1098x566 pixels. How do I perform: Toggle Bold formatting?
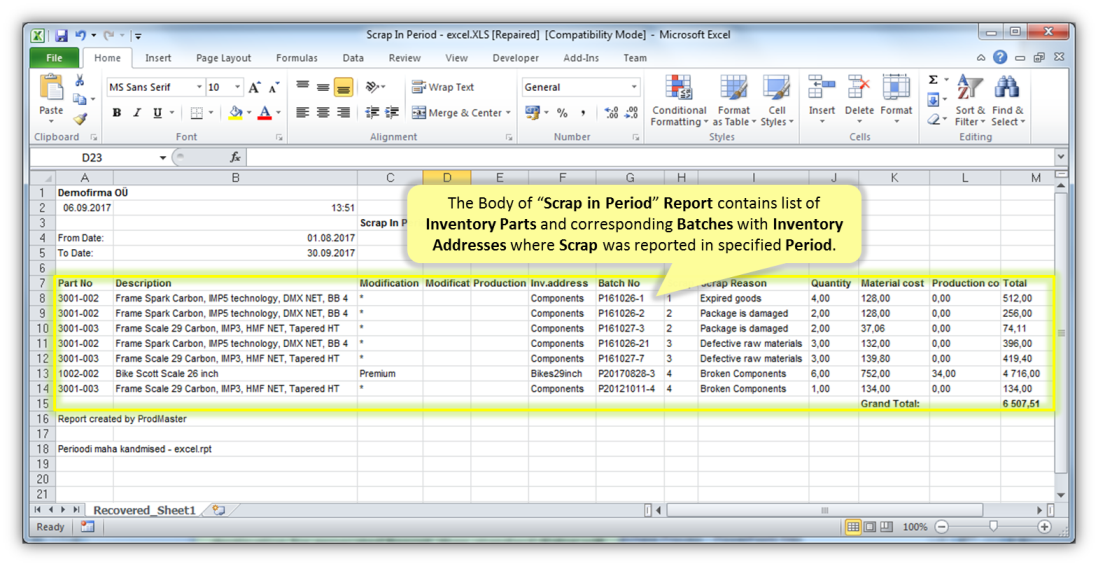pos(117,113)
